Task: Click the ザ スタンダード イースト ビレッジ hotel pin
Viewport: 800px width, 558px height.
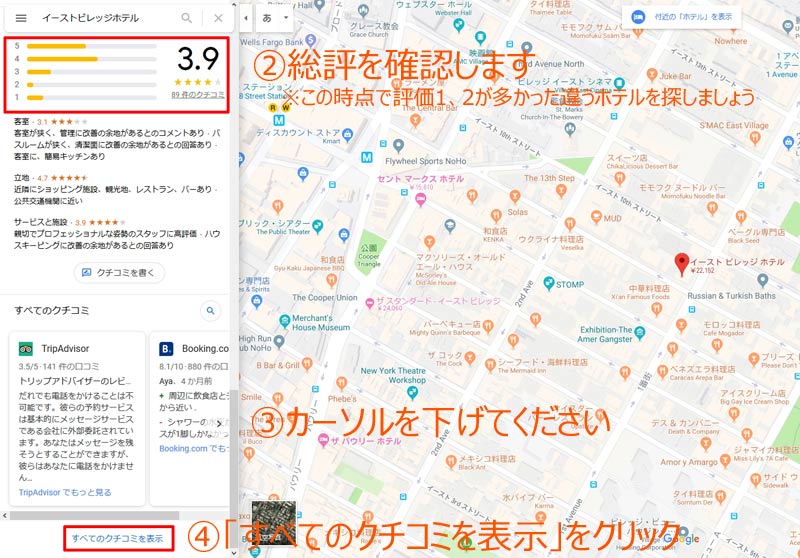Action: (x=369, y=303)
